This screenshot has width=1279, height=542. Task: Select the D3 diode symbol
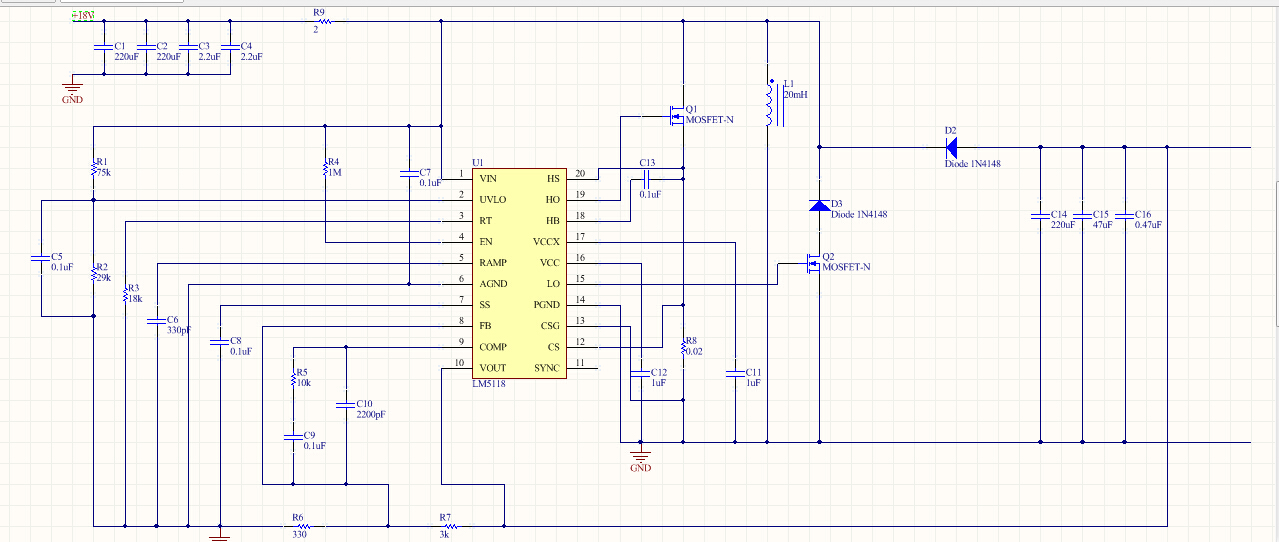coord(819,205)
